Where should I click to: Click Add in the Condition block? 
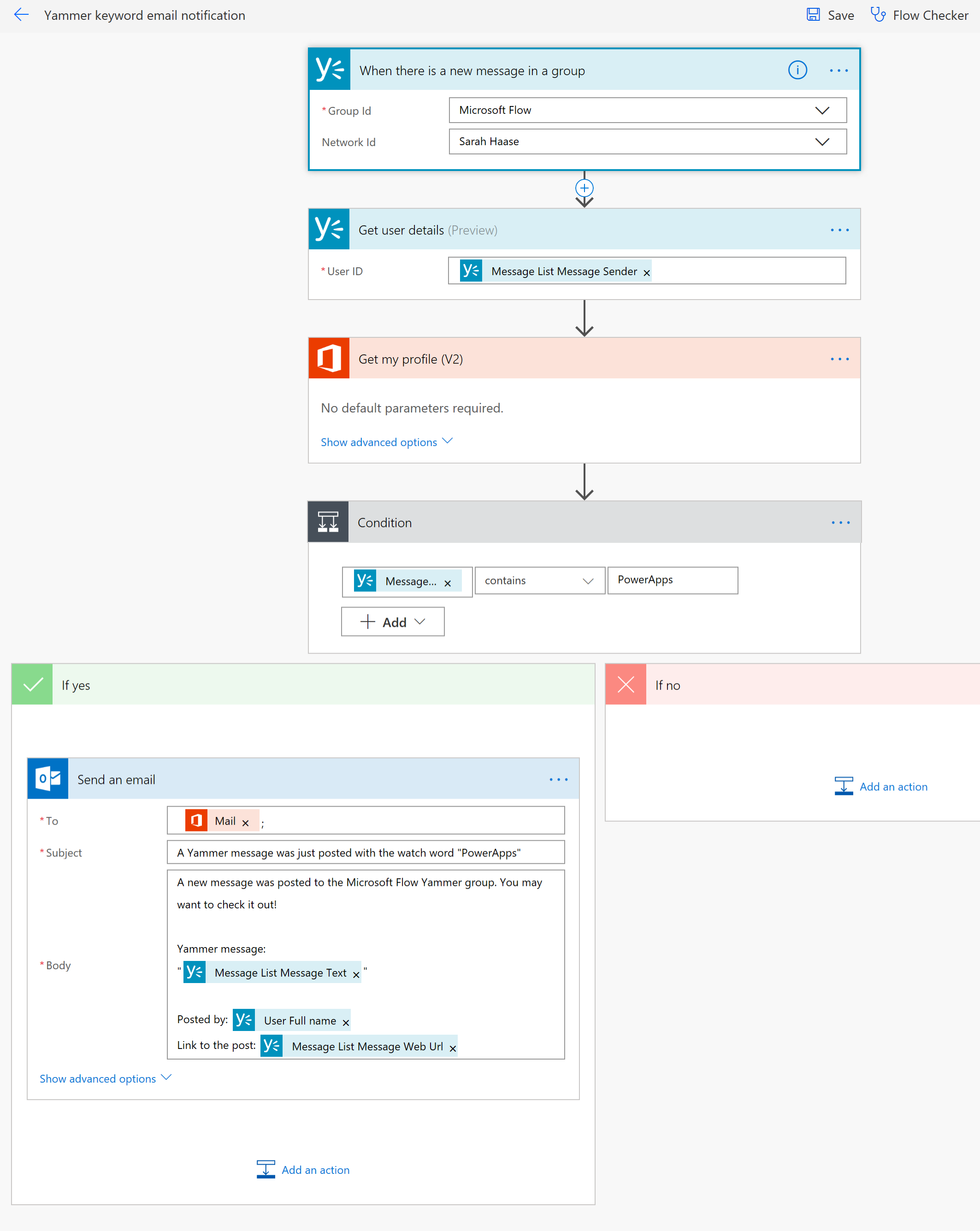coord(392,621)
